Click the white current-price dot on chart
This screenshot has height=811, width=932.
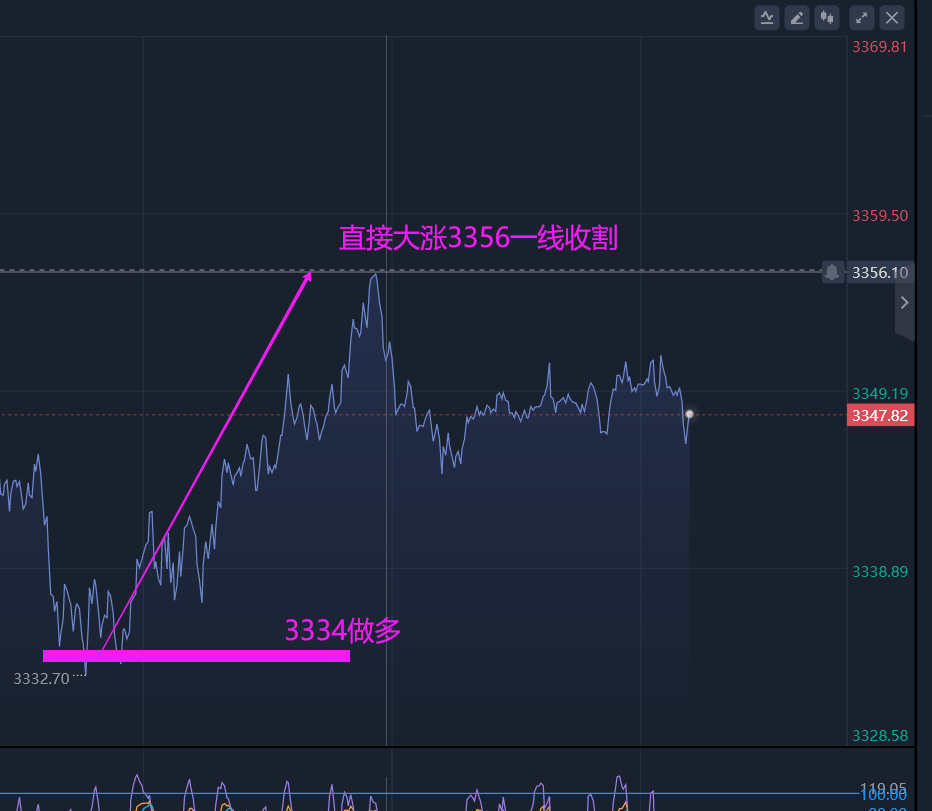[x=689, y=413]
